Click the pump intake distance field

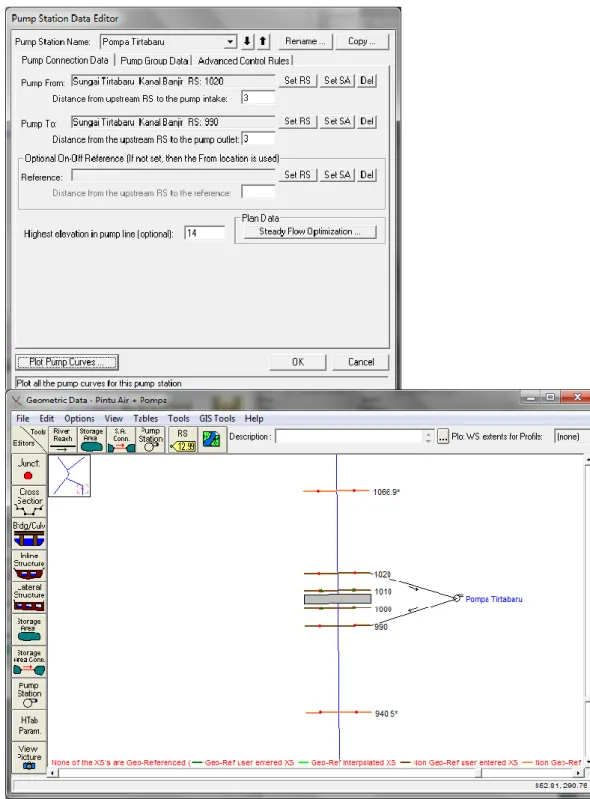[258, 98]
